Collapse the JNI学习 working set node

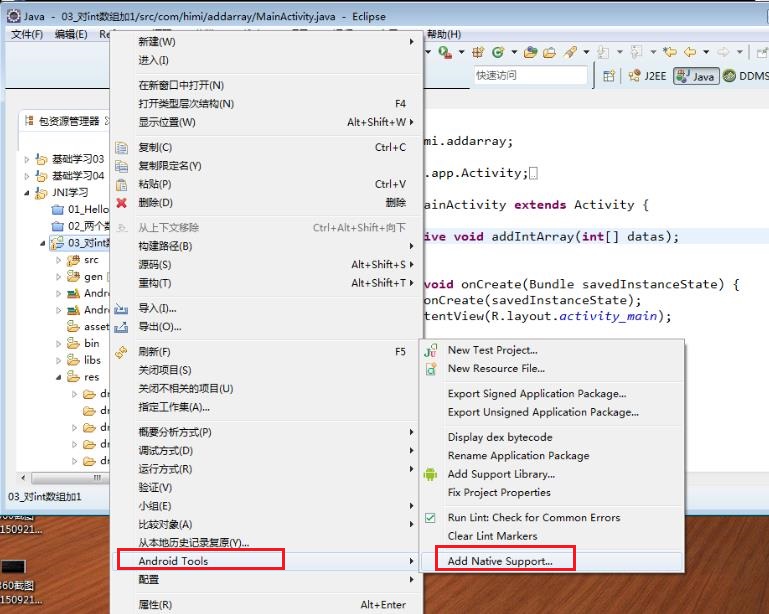26,193
